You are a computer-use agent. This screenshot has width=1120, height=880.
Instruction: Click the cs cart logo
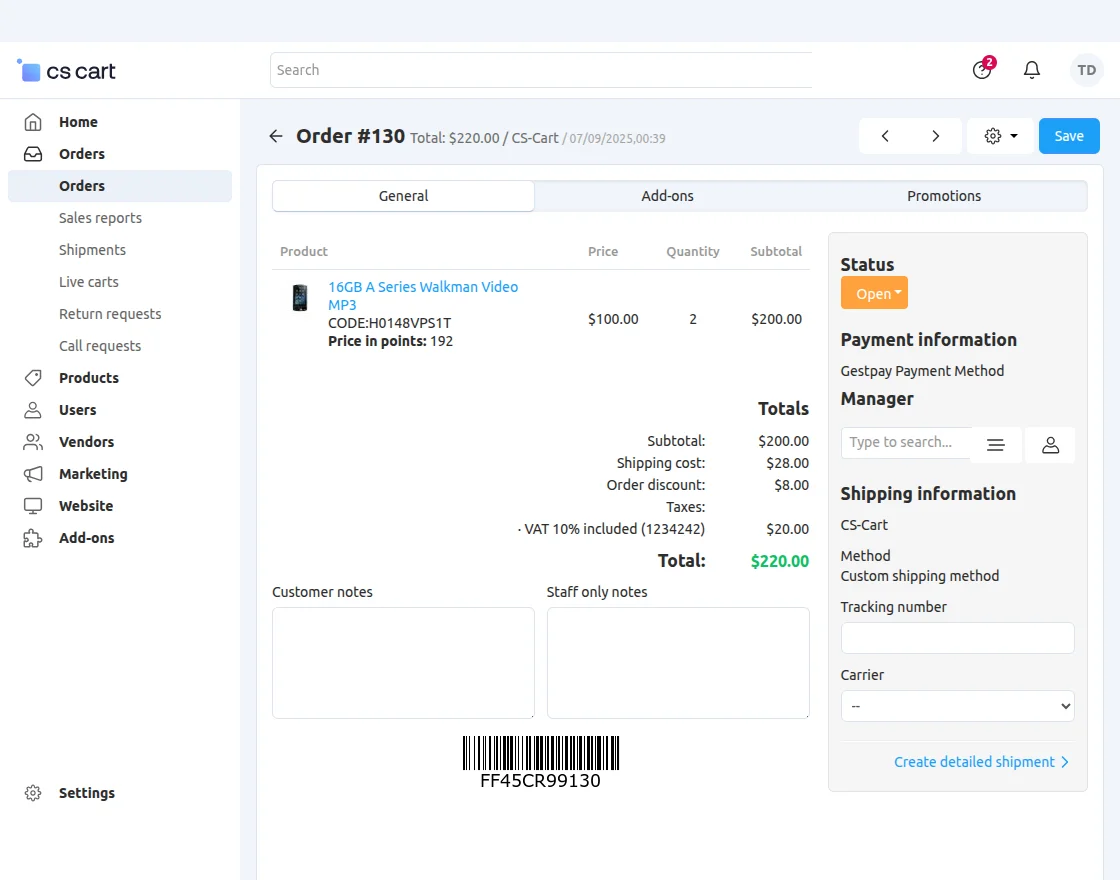tap(66, 71)
